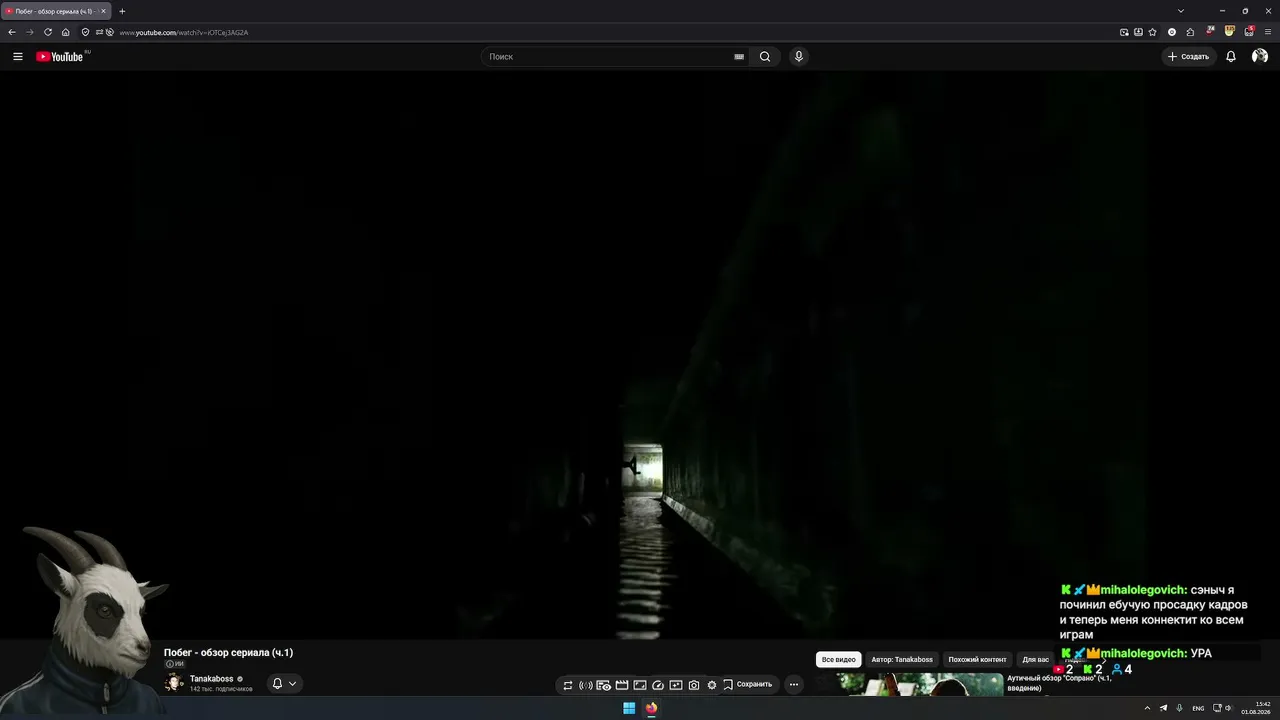Open the Firefox taskbar icon
1280x720 pixels.
point(651,708)
